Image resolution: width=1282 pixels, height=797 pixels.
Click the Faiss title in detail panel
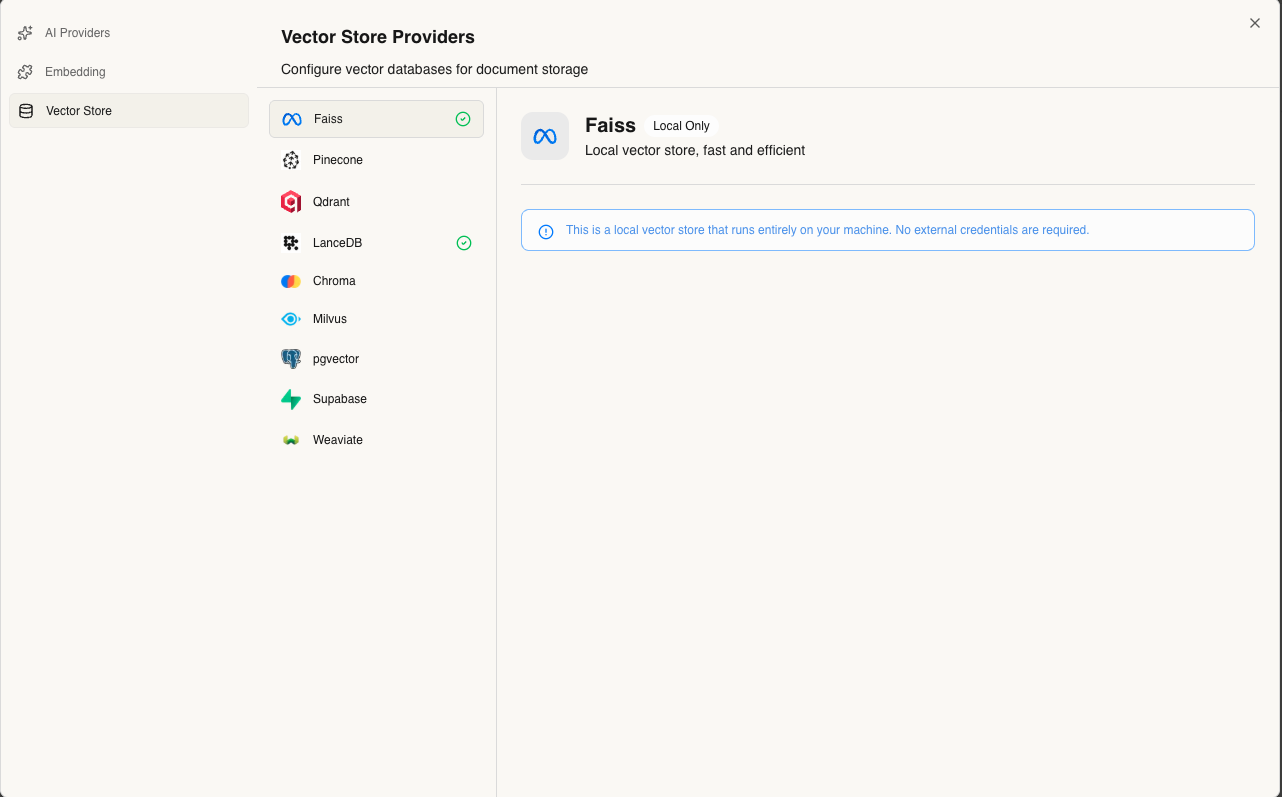610,125
